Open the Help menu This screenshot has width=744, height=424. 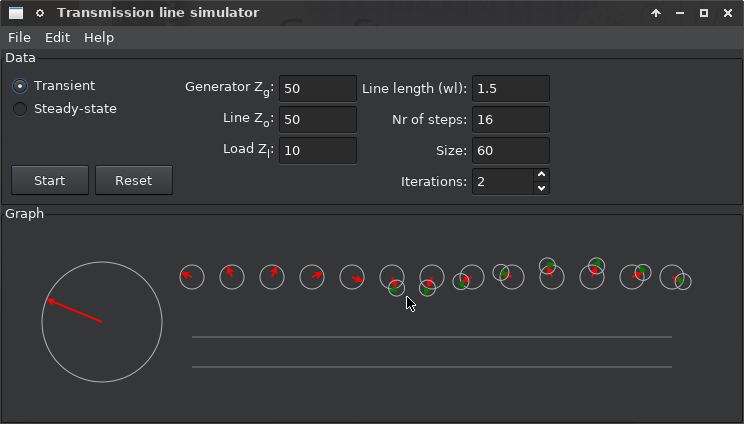point(99,37)
